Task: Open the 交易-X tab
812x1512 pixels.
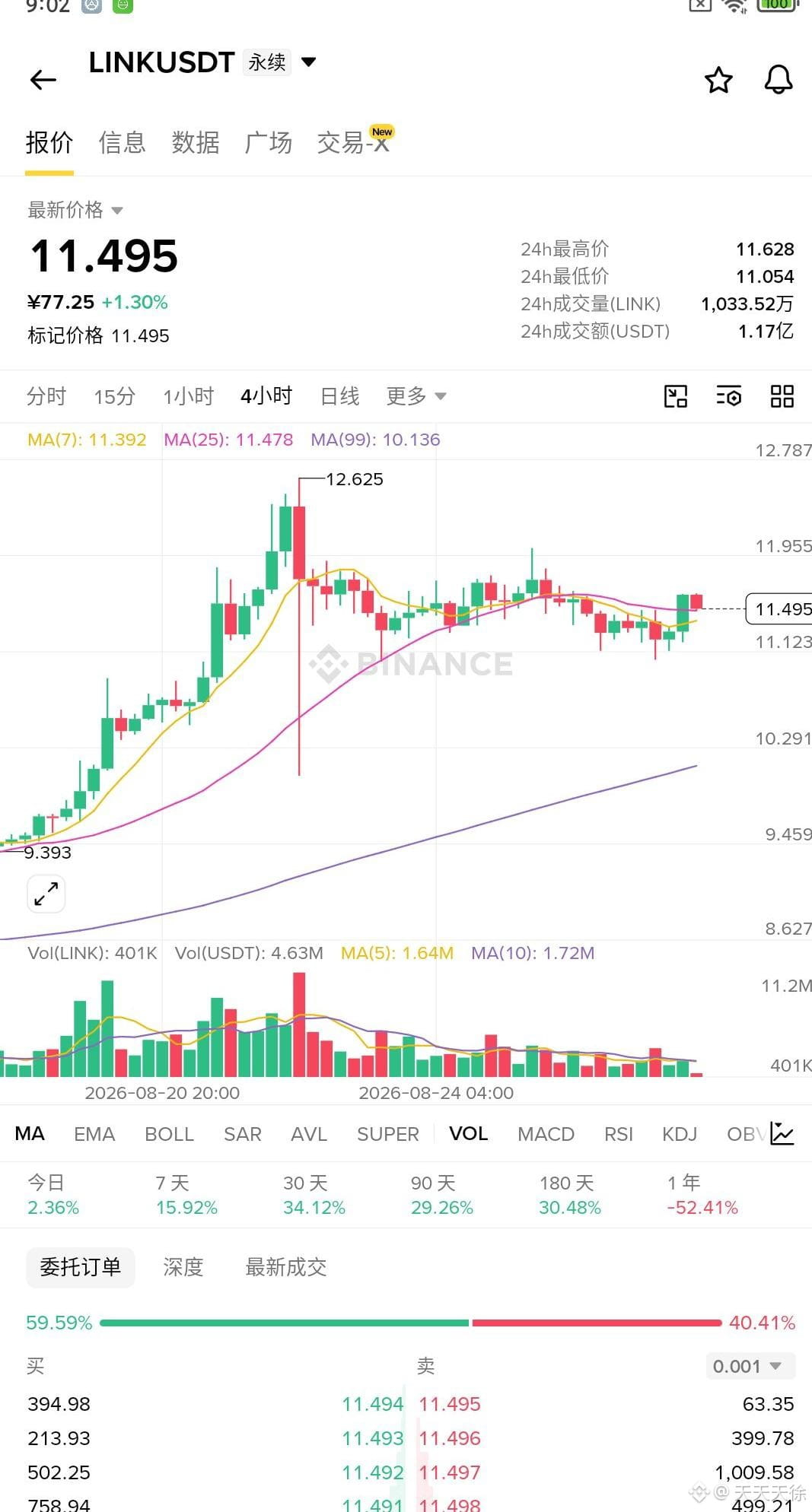Action: click(354, 142)
